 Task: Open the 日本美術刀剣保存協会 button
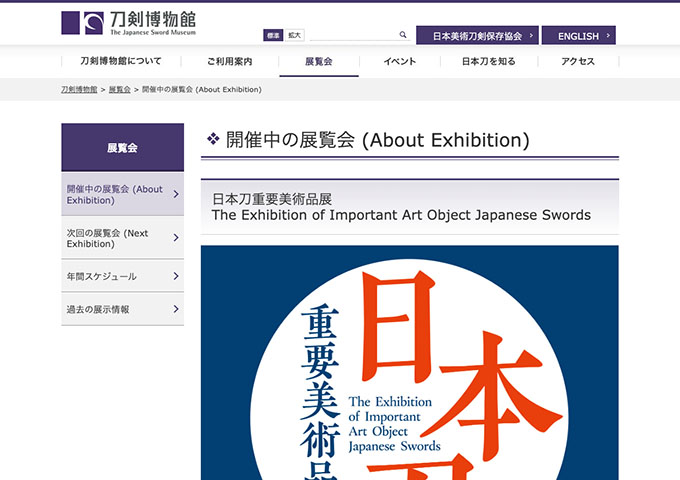click(477, 36)
